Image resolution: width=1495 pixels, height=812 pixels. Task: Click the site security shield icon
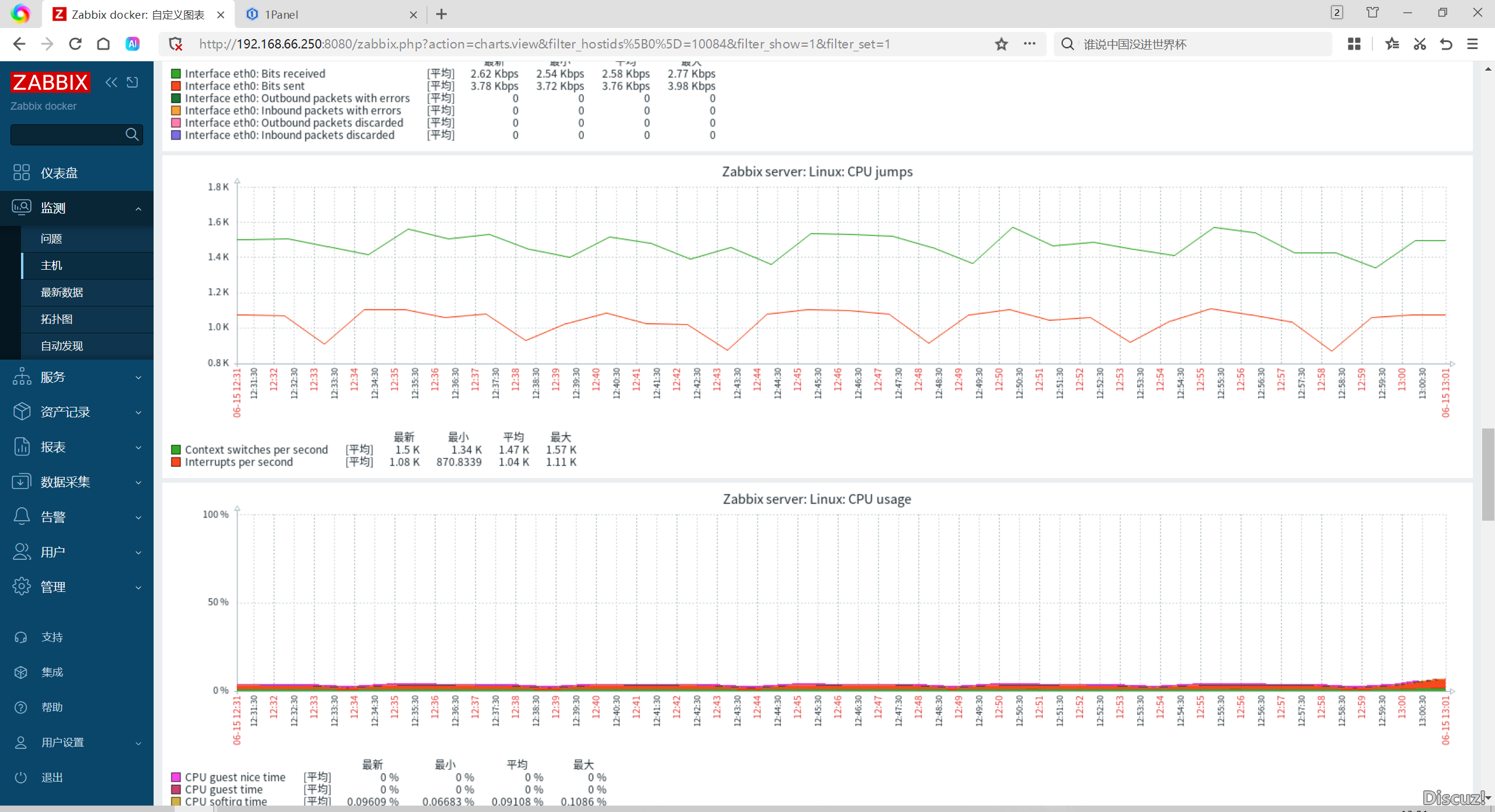[x=176, y=44]
